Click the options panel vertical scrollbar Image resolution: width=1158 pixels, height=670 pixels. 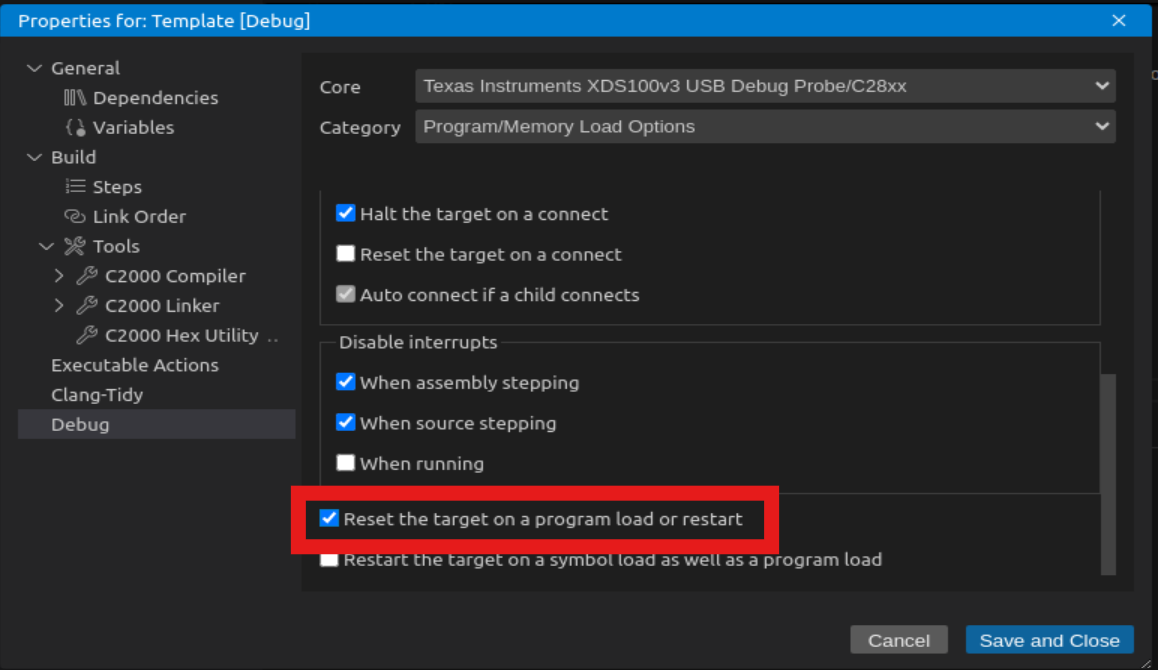click(x=1108, y=474)
